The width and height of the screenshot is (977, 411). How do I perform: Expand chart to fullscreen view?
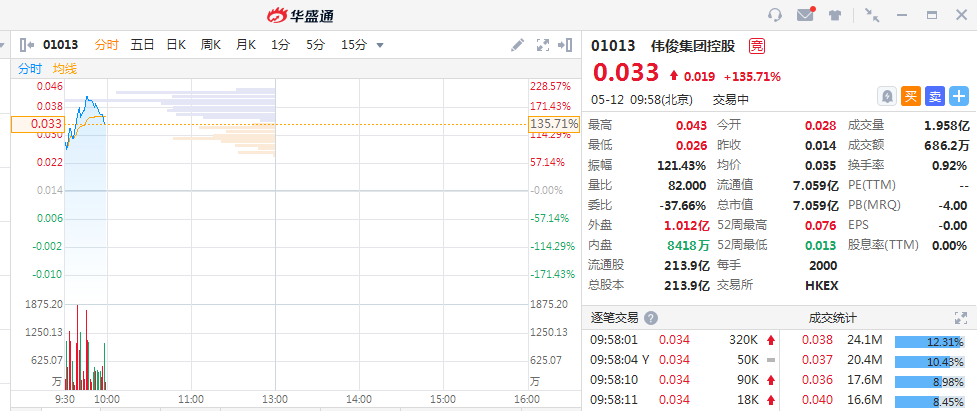544,45
